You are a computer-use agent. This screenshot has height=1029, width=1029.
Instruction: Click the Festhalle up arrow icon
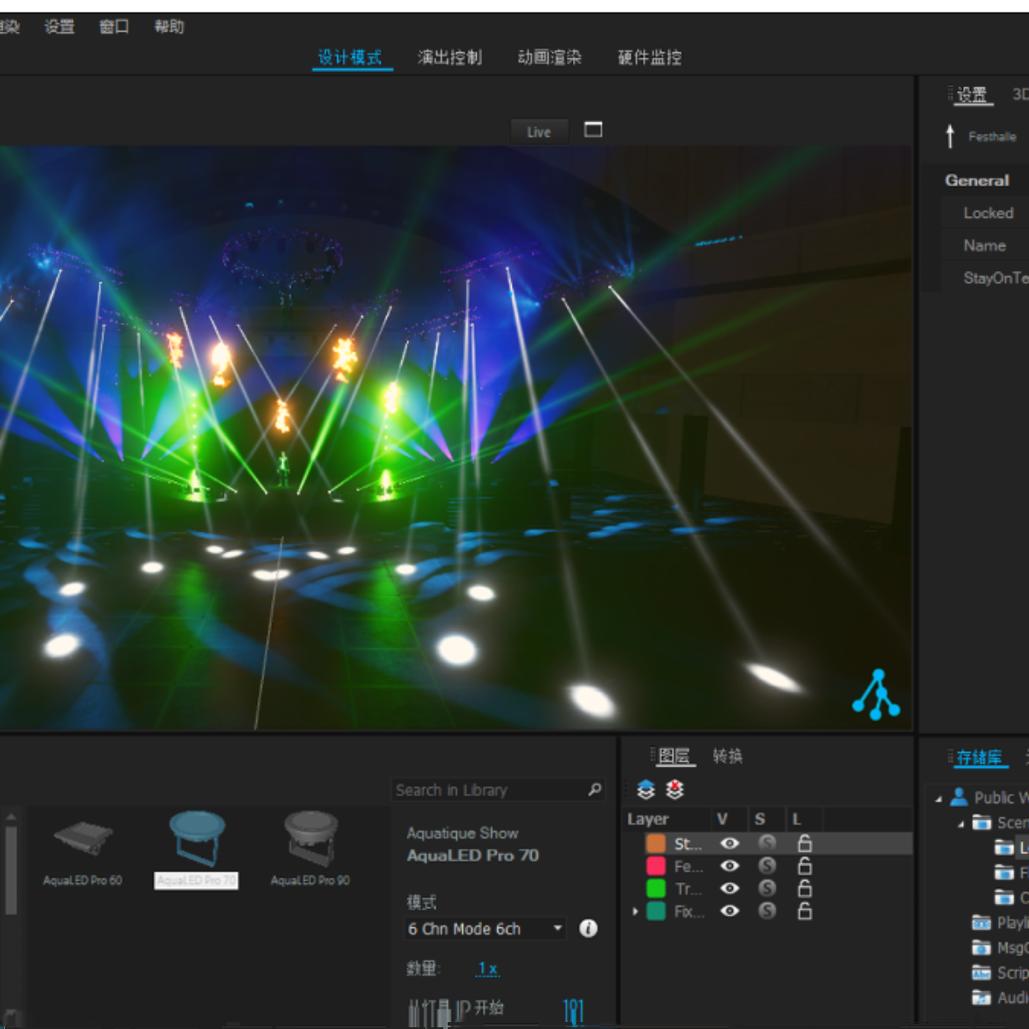[x=950, y=137]
